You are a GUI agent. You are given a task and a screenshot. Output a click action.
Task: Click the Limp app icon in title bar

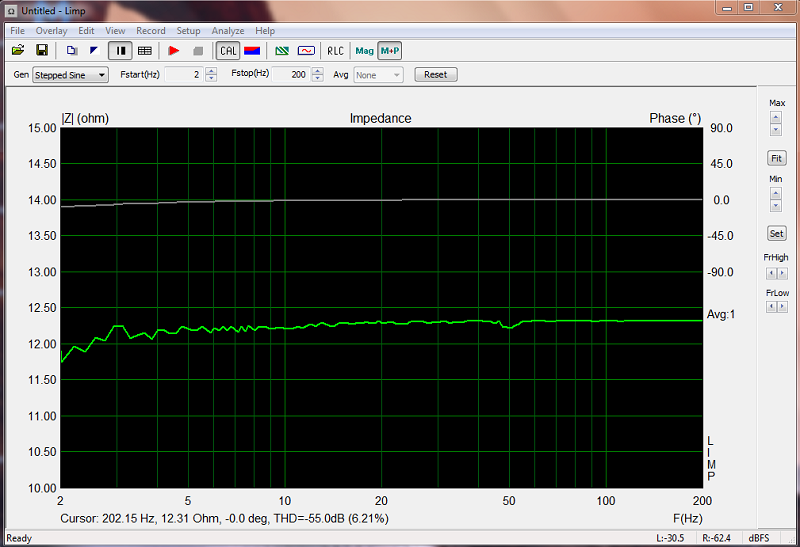tap(12, 11)
